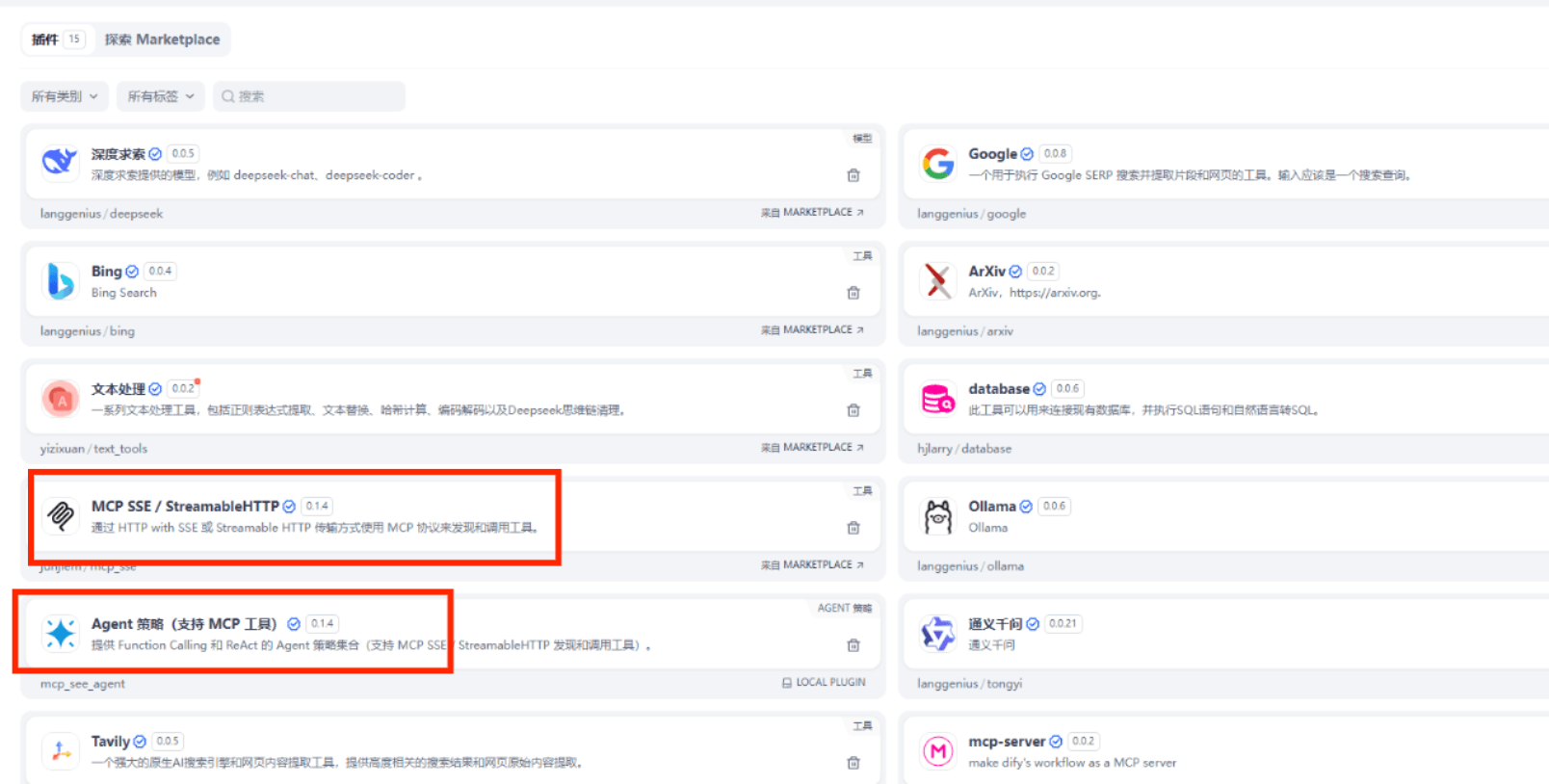
Task: Click the 通义千问 plugin icon
Action: (x=937, y=633)
